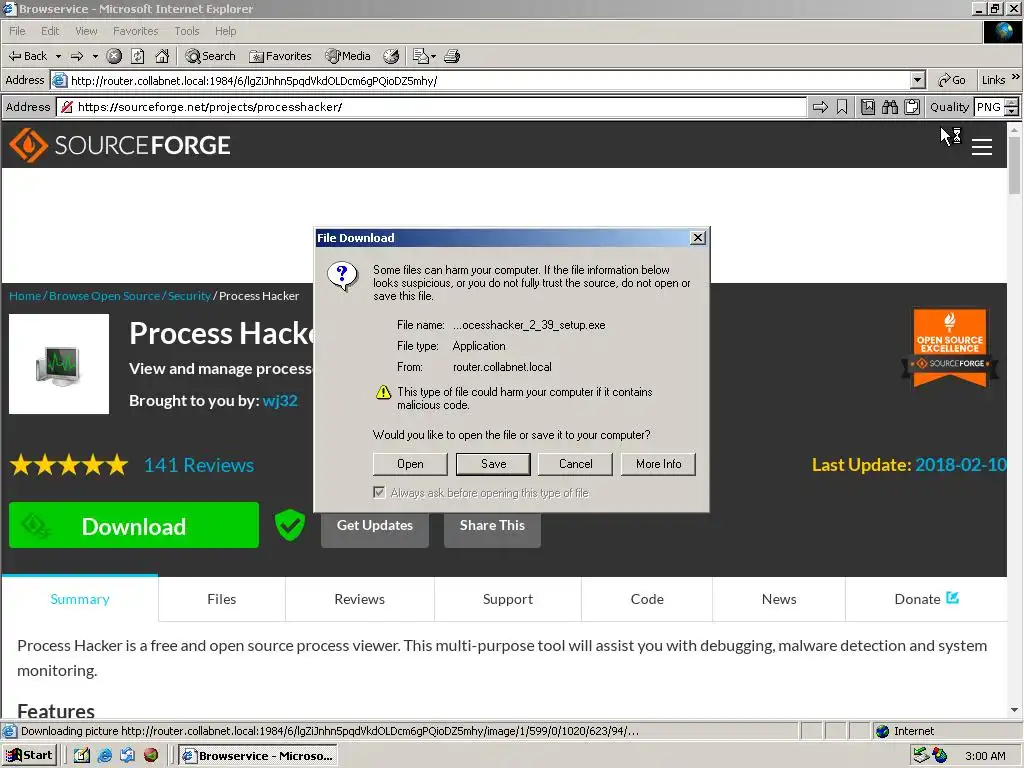Image resolution: width=1024 pixels, height=768 pixels.
Task: Click the Quality PNG field
Action: [x=989, y=107]
